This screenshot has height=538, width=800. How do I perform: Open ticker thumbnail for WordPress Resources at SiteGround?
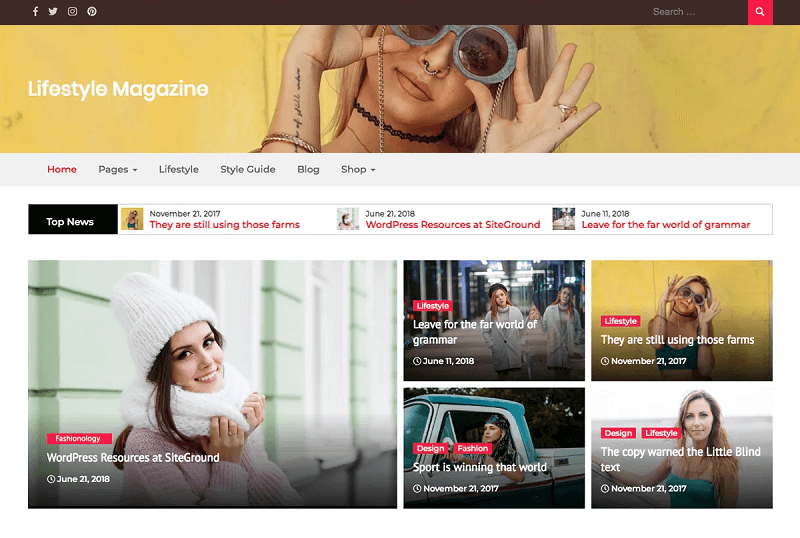(x=348, y=219)
